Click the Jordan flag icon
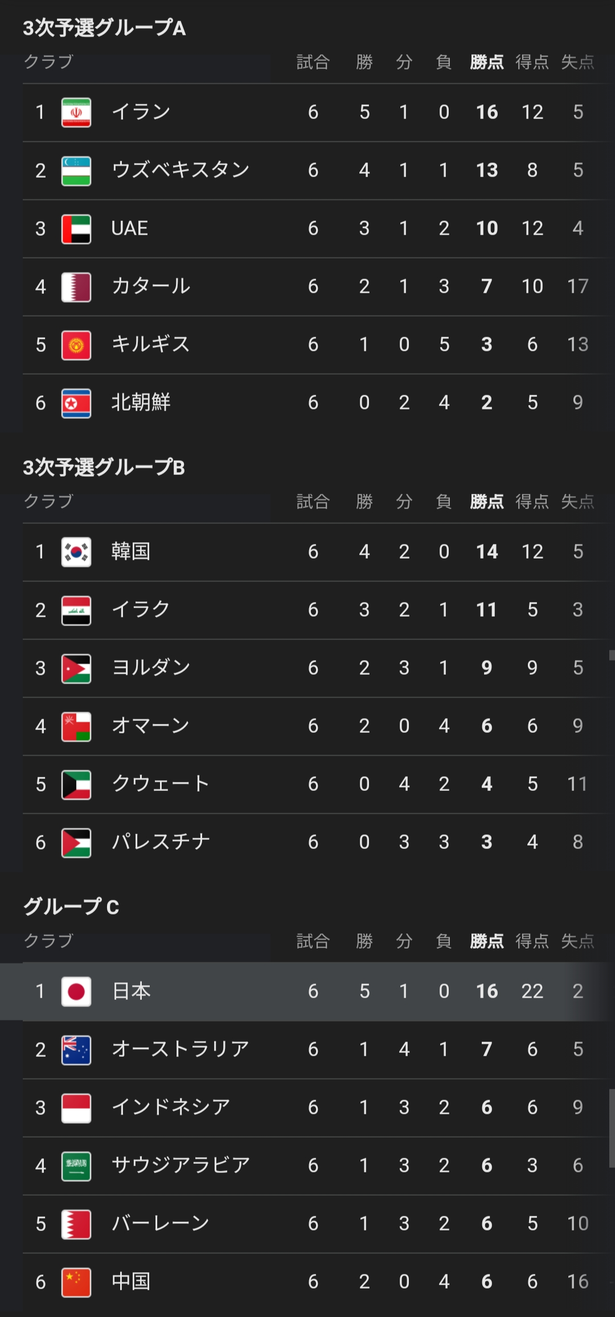 point(76,667)
